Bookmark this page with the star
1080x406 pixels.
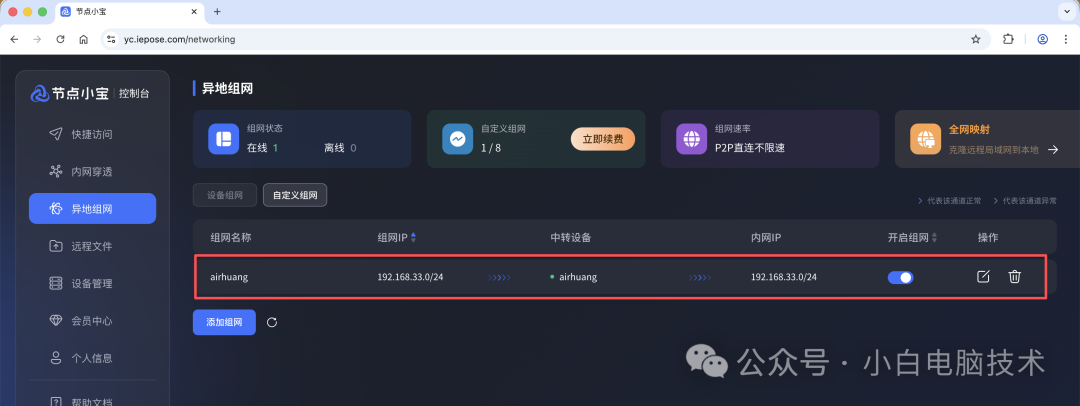(x=975, y=39)
